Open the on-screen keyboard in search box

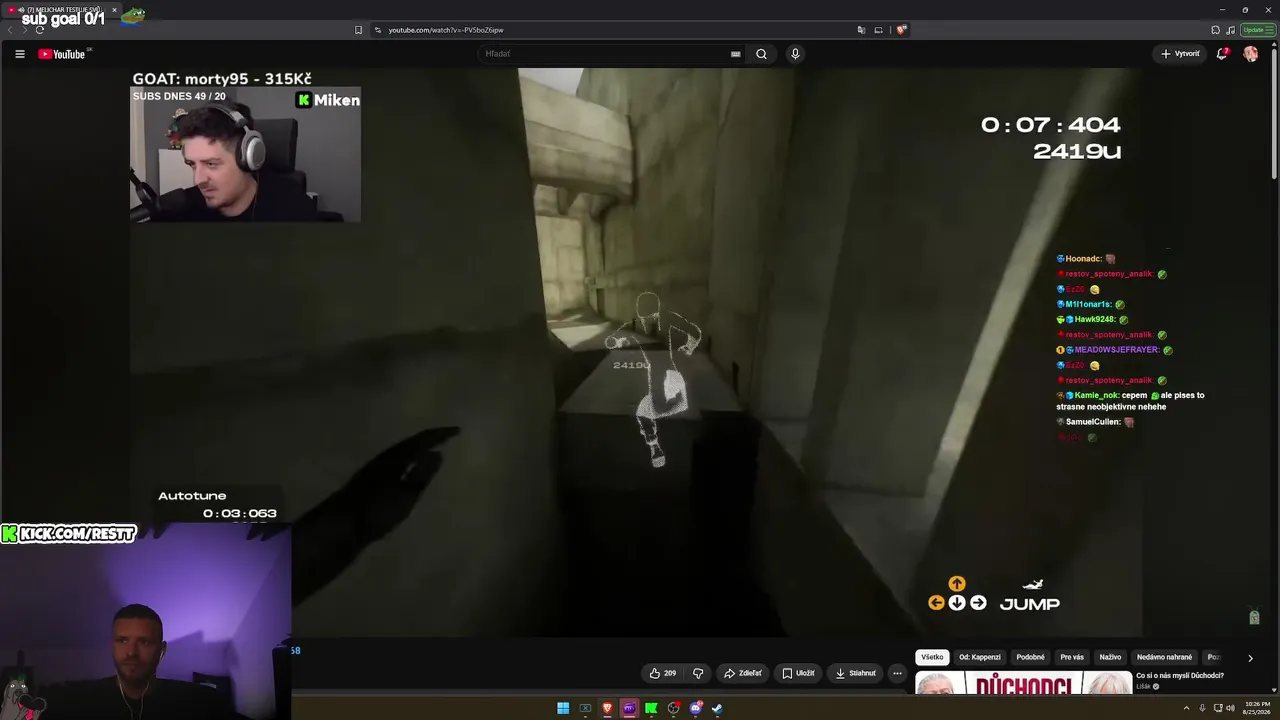coord(736,54)
